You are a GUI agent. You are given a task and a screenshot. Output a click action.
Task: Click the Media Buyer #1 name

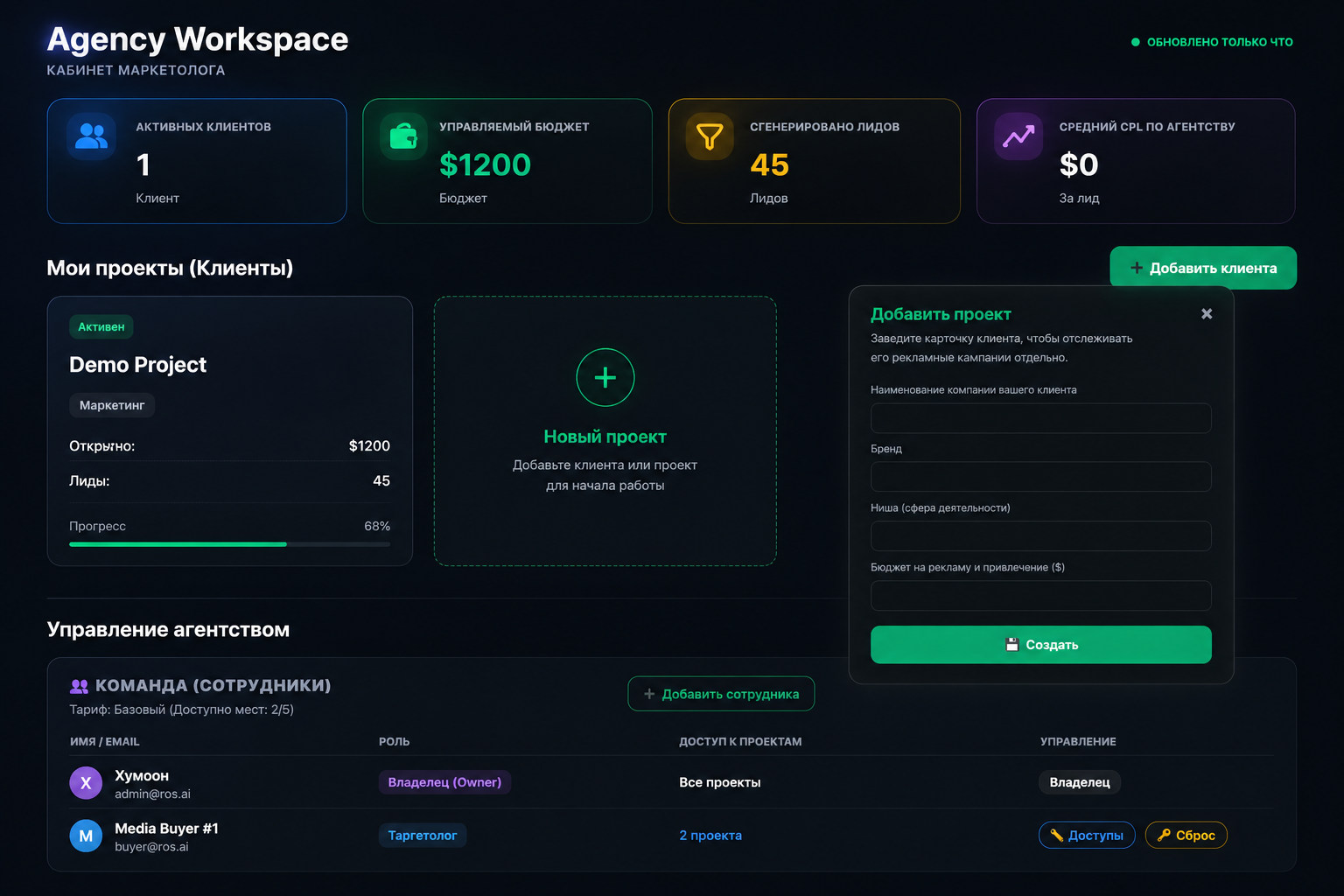[167, 829]
